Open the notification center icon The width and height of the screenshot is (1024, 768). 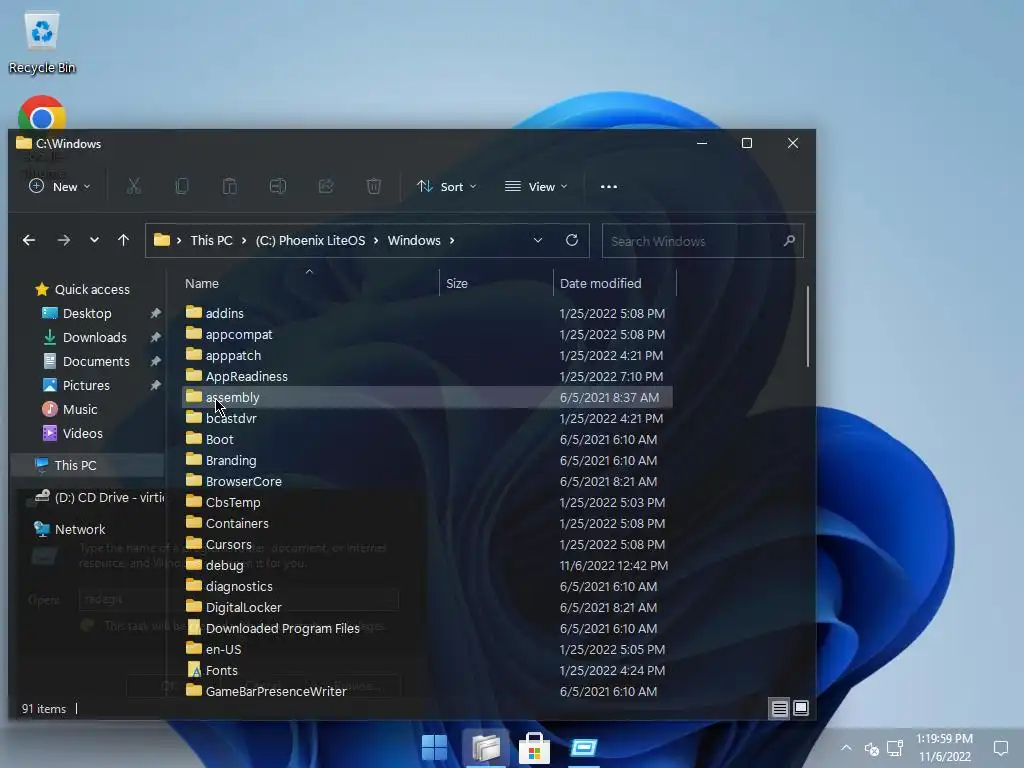pyautogui.click(x=1000, y=748)
